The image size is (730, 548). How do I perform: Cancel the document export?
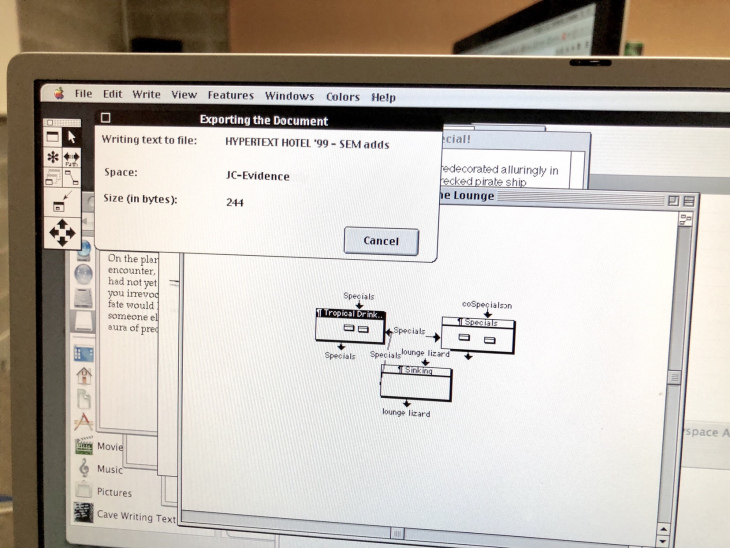[380, 241]
